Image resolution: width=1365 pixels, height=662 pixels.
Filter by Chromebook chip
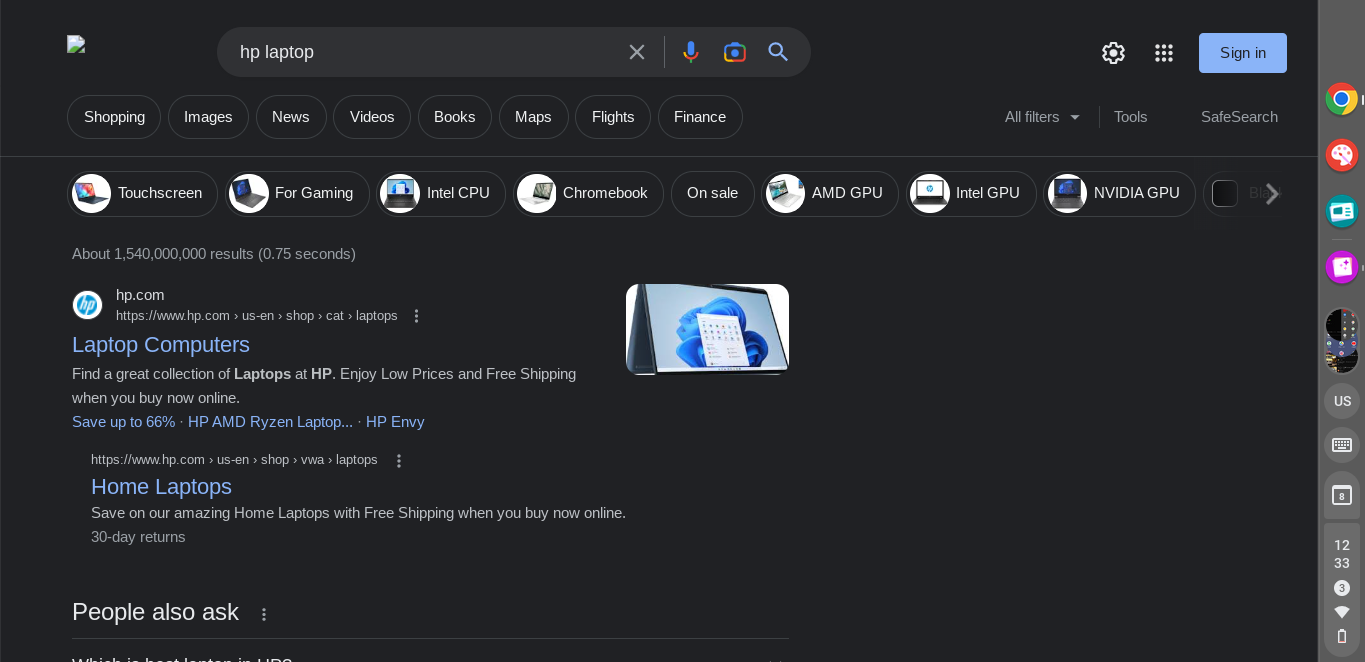(588, 194)
